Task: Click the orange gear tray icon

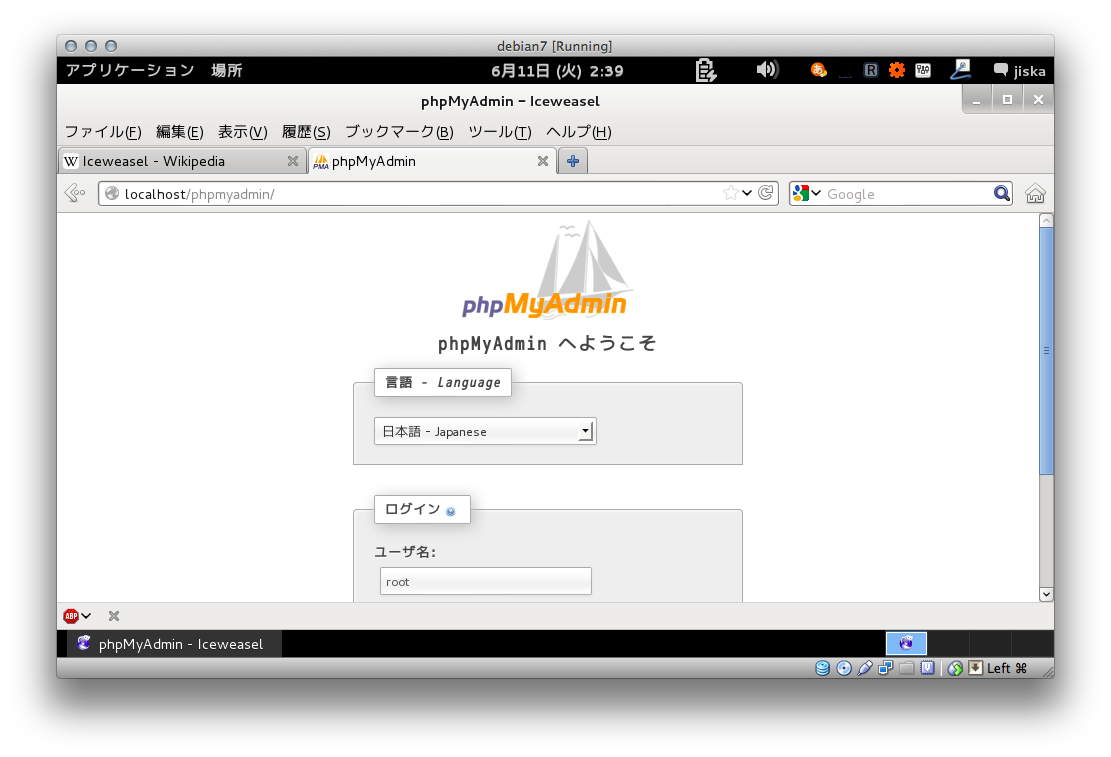Action: 897,70
